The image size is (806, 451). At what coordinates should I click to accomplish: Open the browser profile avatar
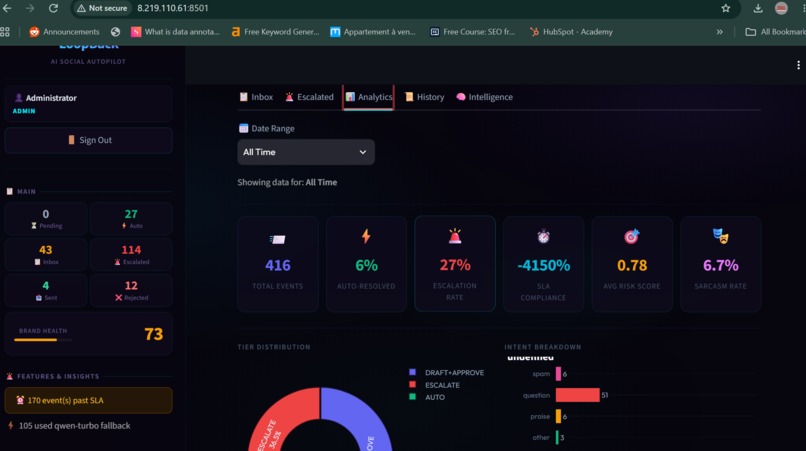tap(781, 8)
